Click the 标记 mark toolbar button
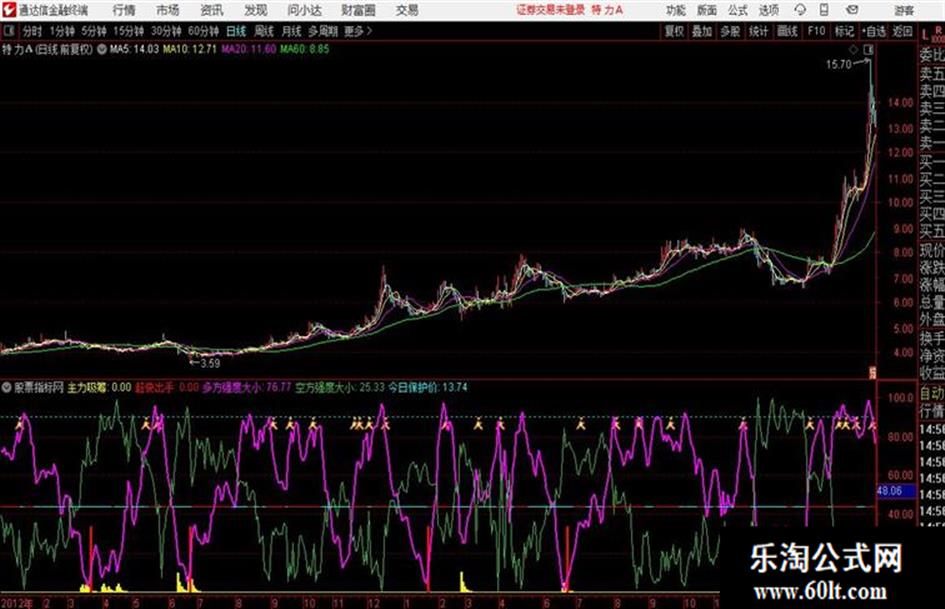Viewport: 945px width, 609px height. point(844,31)
